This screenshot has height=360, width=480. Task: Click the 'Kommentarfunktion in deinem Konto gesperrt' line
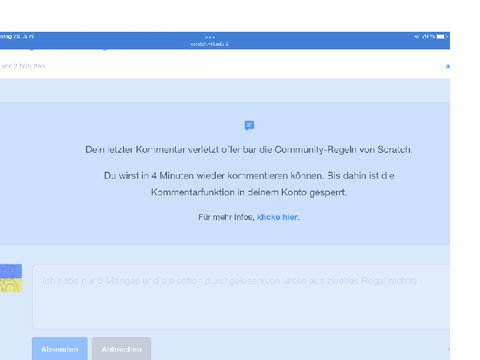point(249,192)
